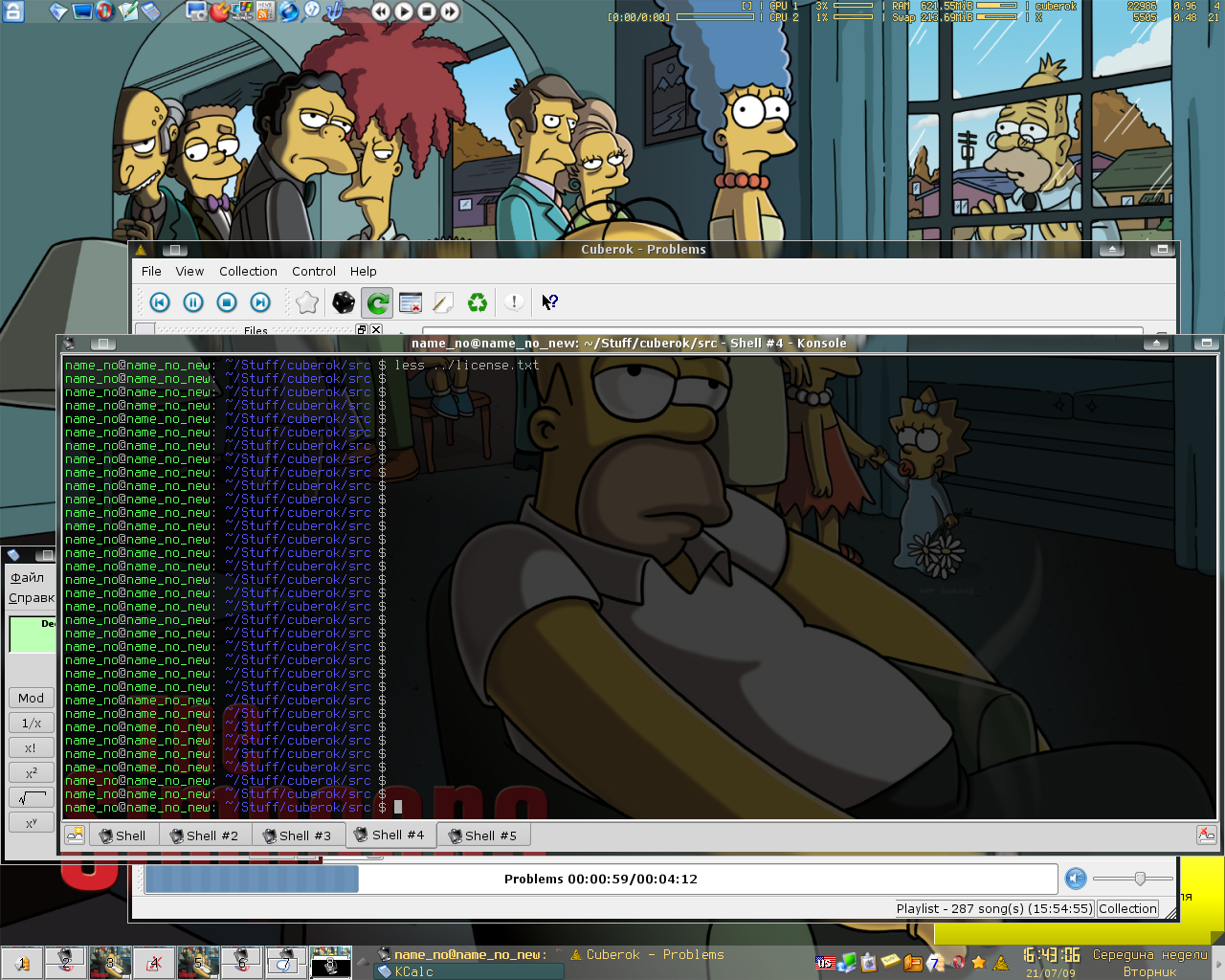The width and height of the screenshot is (1225, 980).
Task: Click panel media Next button
Action: click(x=450, y=11)
